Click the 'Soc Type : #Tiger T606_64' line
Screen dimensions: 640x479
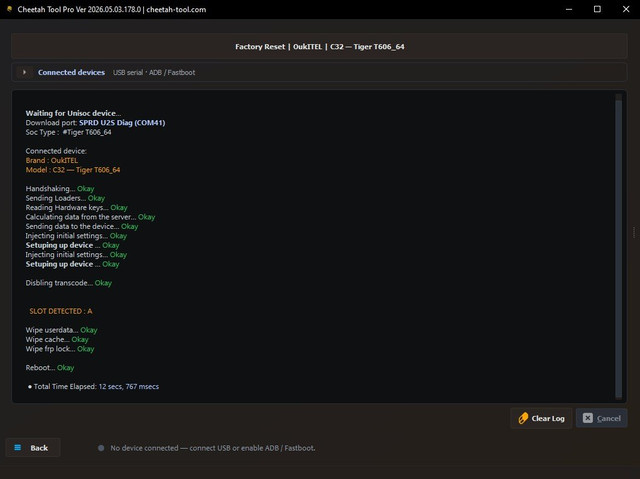tap(68, 132)
